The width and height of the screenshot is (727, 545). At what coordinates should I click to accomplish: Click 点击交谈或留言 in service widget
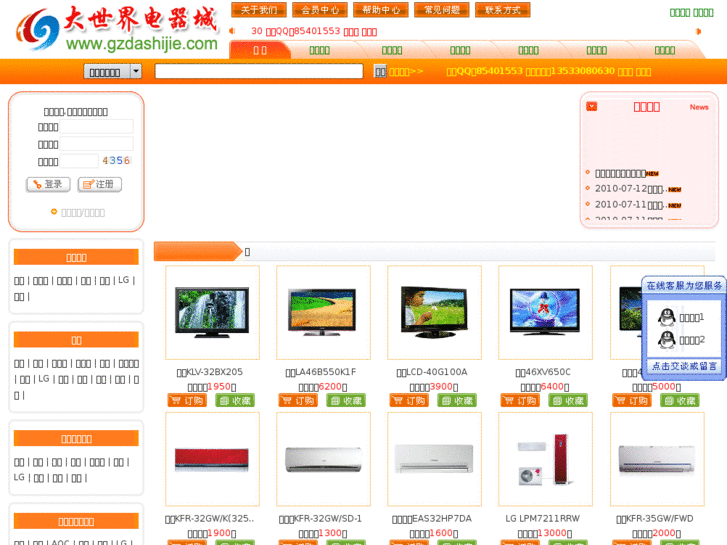tap(684, 366)
